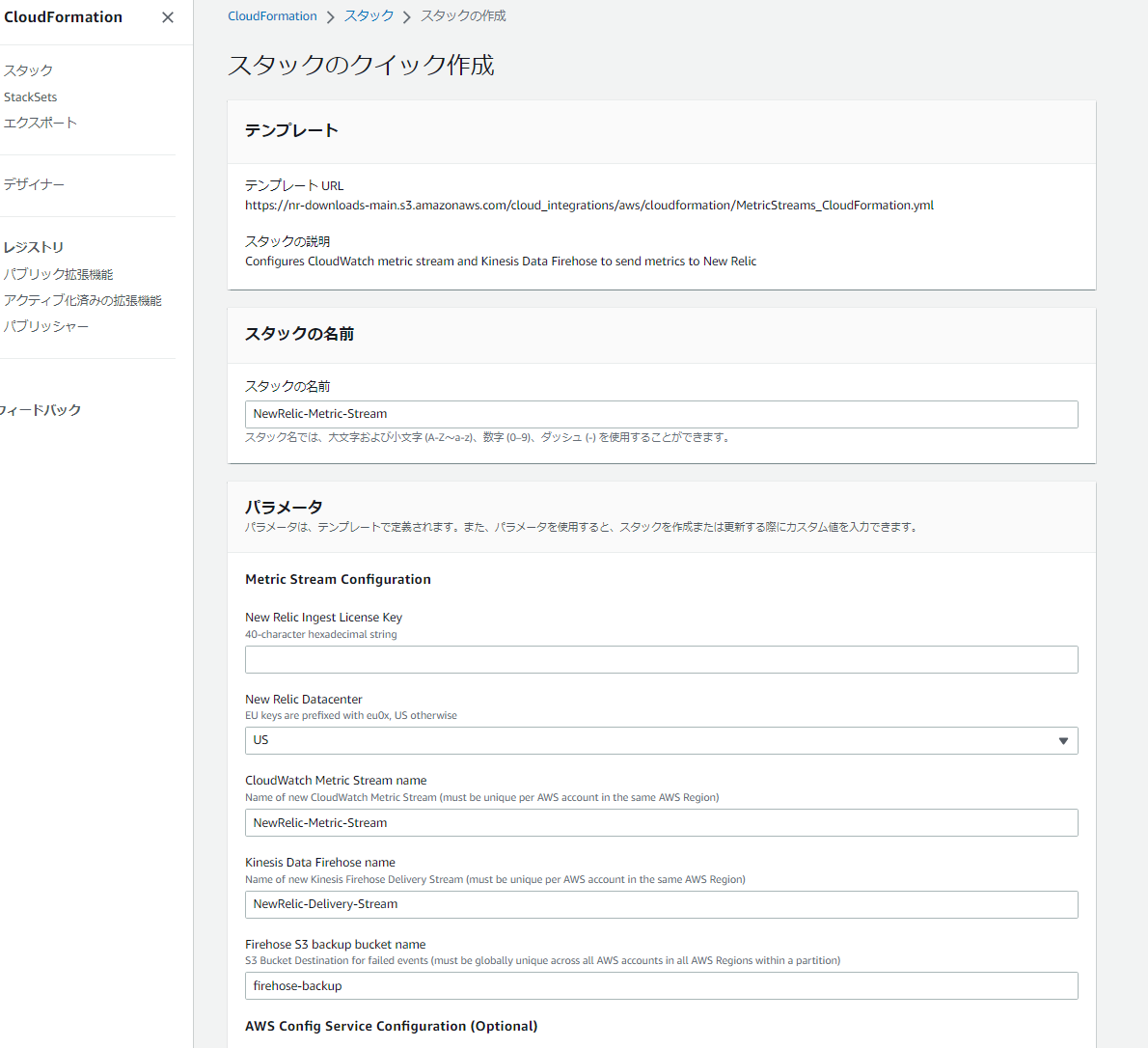Open デザイナー in sidebar
The image size is (1148, 1048).
coord(34,184)
